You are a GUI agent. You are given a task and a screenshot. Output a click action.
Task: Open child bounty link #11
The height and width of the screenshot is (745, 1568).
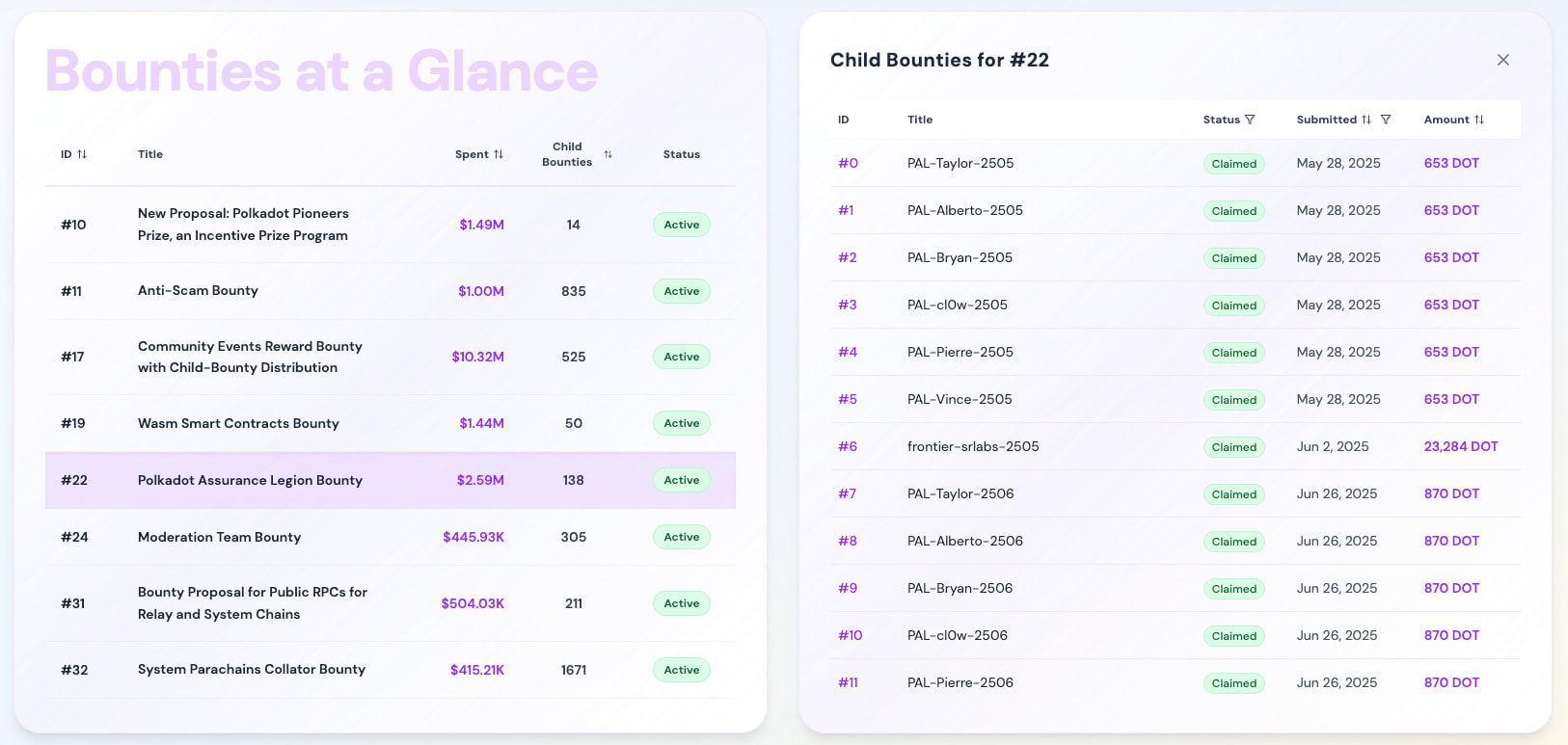click(x=848, y=682)
